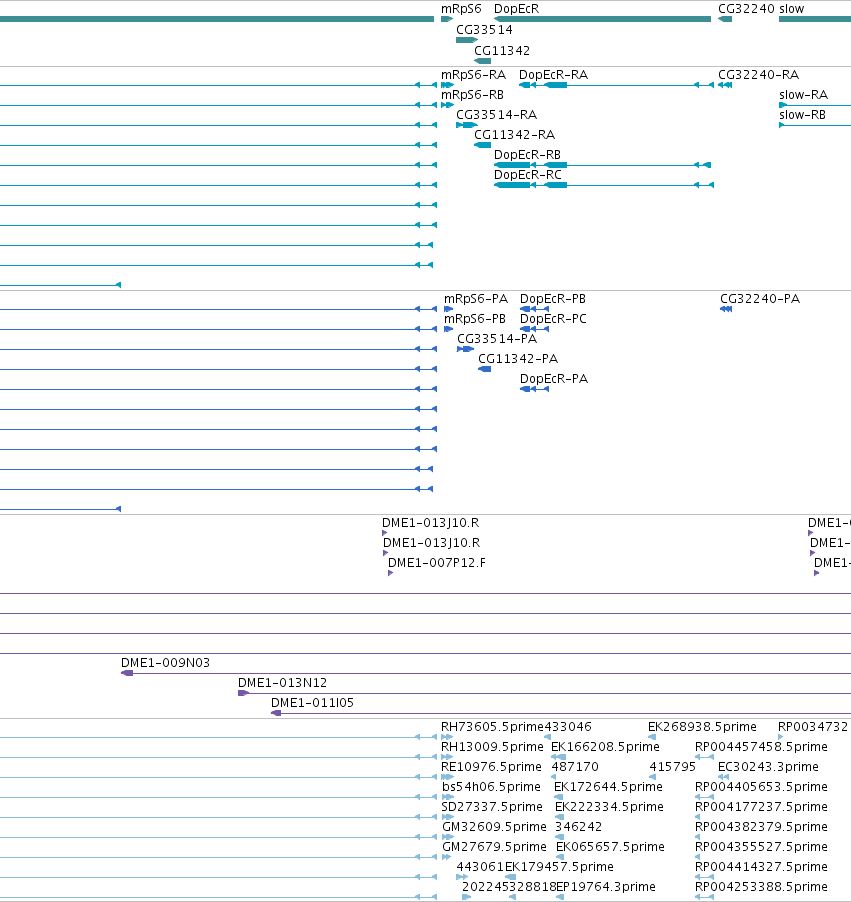Click the DopEcR-RA transcript label
Viewport: 851px width, 902px height.
pyautogui.click(x=554, y=75)
